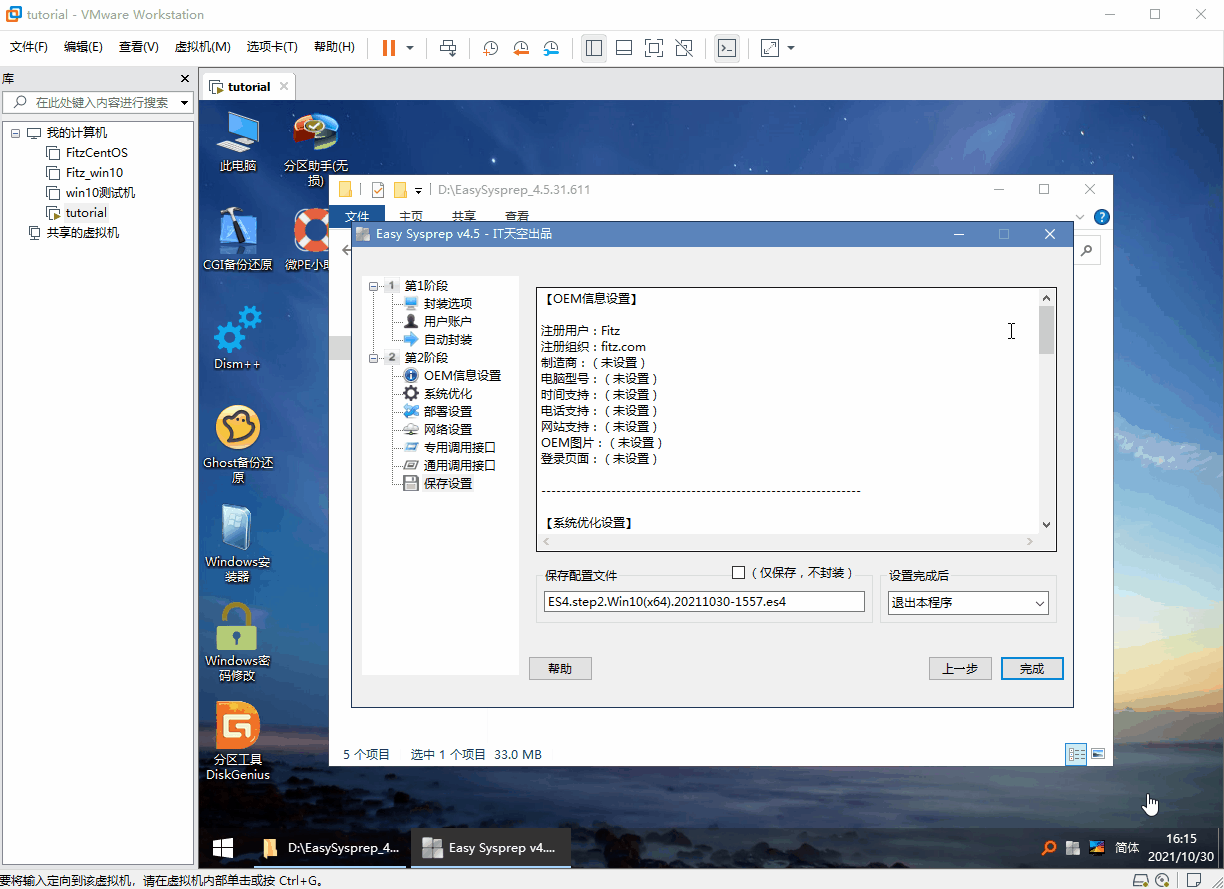
Task: Click the 上一步 button
Action: (x=959, y=669)
